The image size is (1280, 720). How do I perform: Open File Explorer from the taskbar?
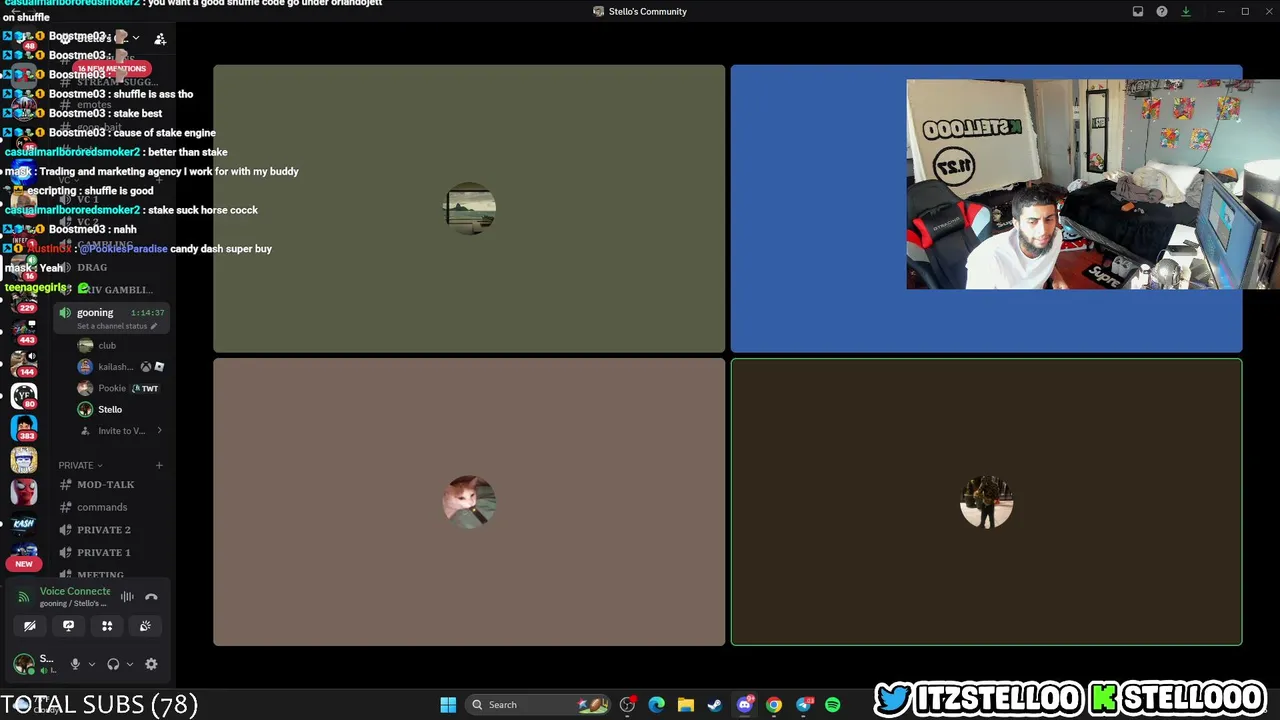click(x=686, y=705)
